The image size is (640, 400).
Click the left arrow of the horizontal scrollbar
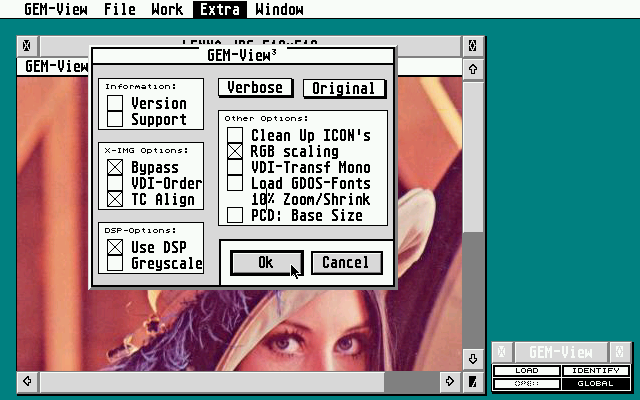point(27,381)
